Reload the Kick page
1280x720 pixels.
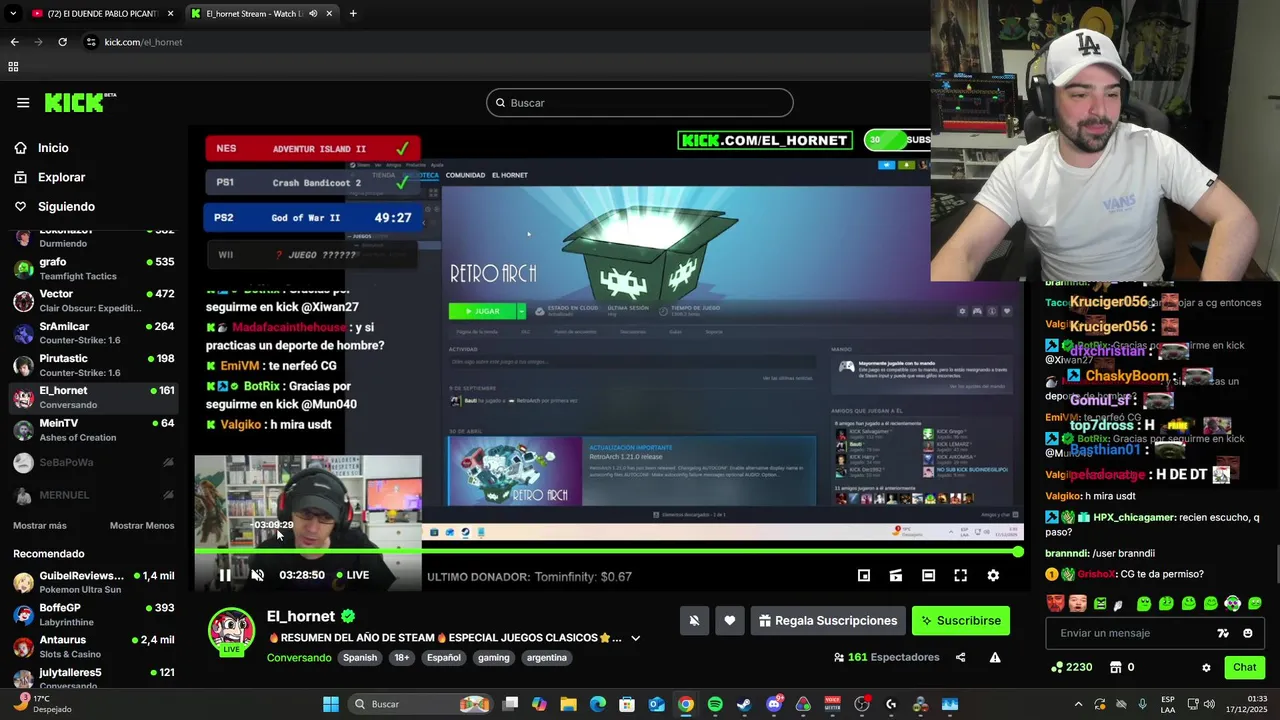62,42
